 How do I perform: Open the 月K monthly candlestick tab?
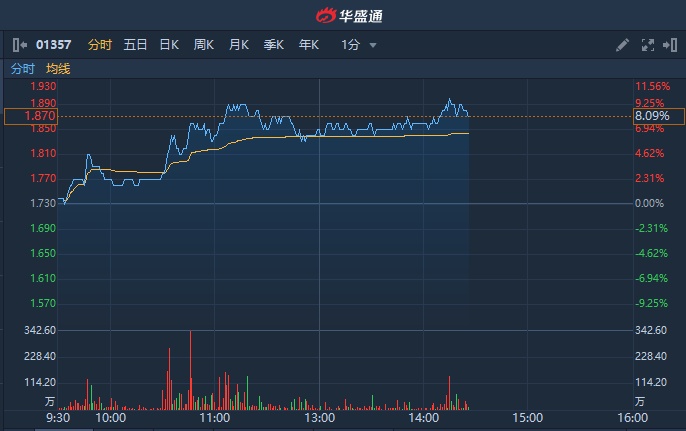coord(239,45)
